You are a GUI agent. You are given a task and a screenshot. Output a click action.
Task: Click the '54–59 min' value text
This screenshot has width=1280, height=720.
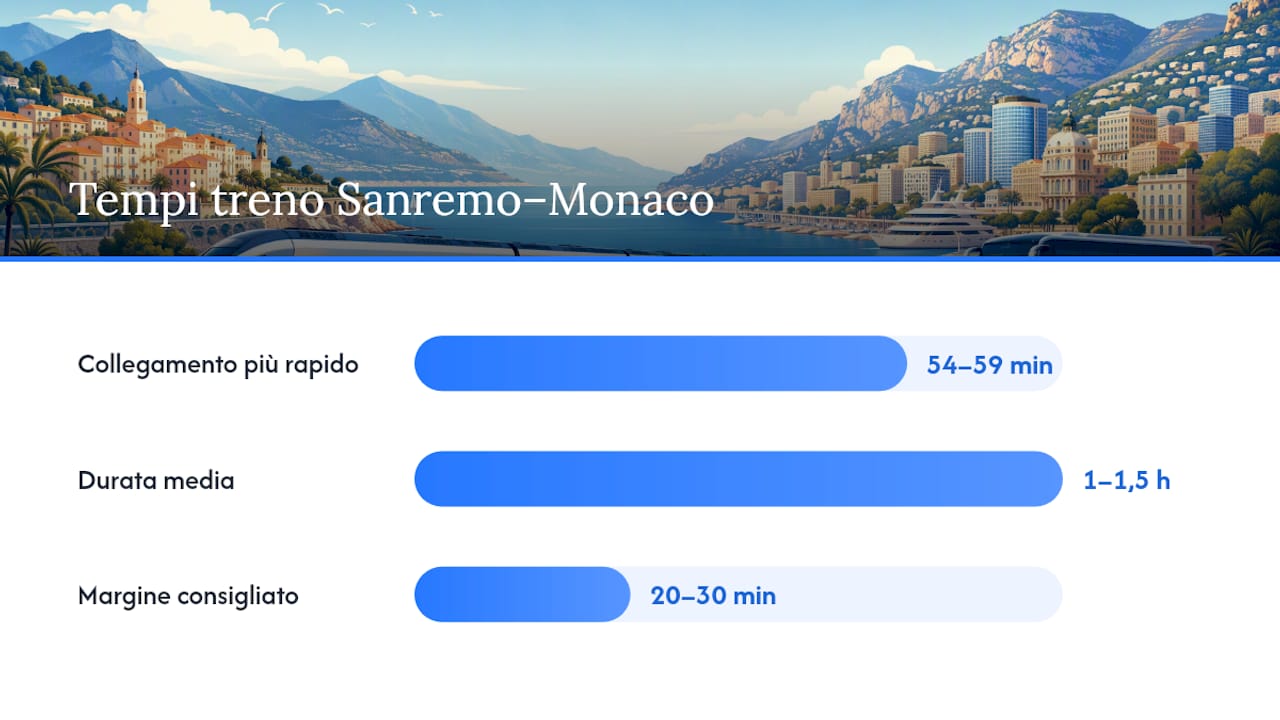click(989, 364)
